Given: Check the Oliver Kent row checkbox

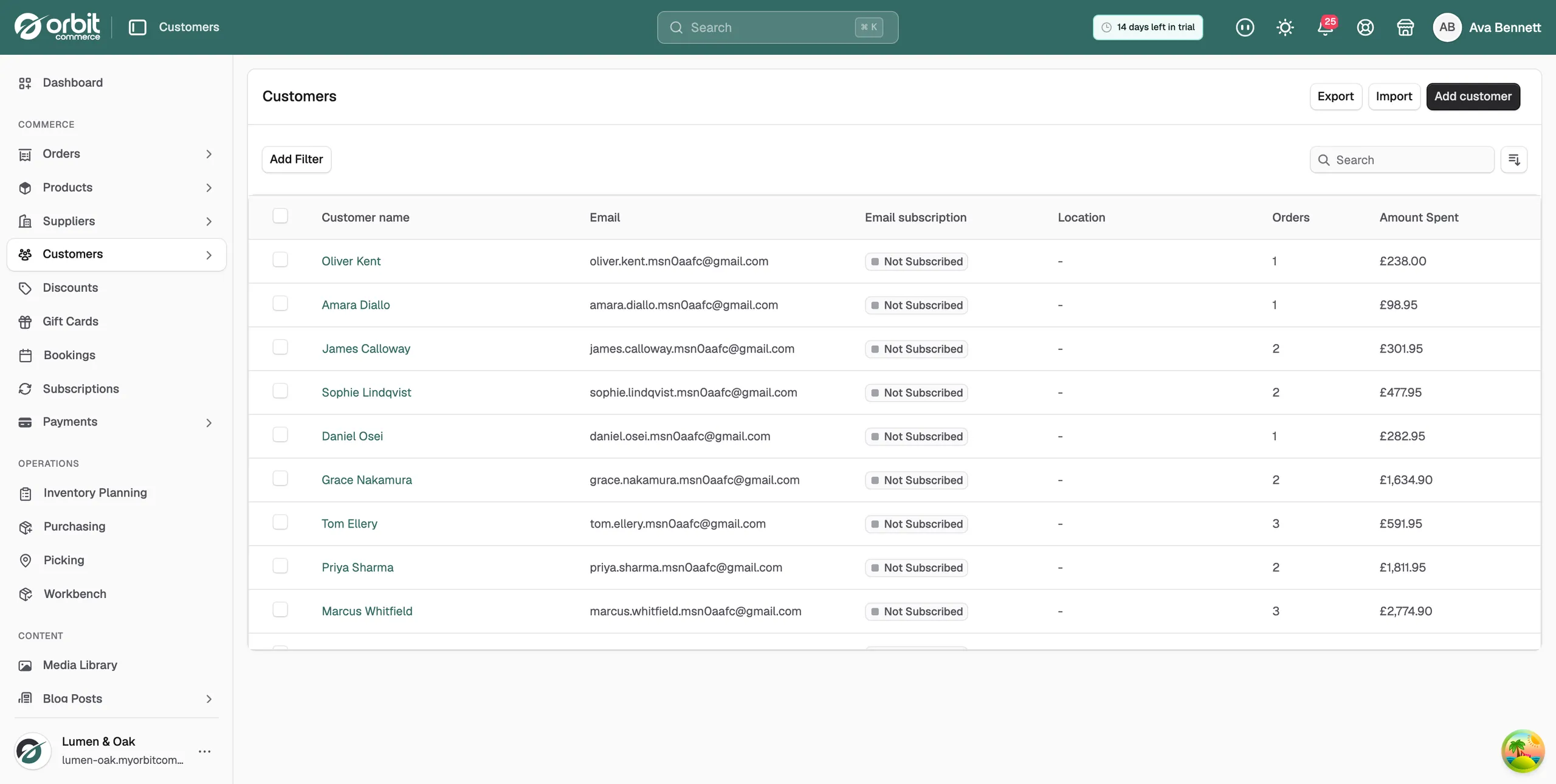Looking at the screenshot, I should click(x=280, y=260).
